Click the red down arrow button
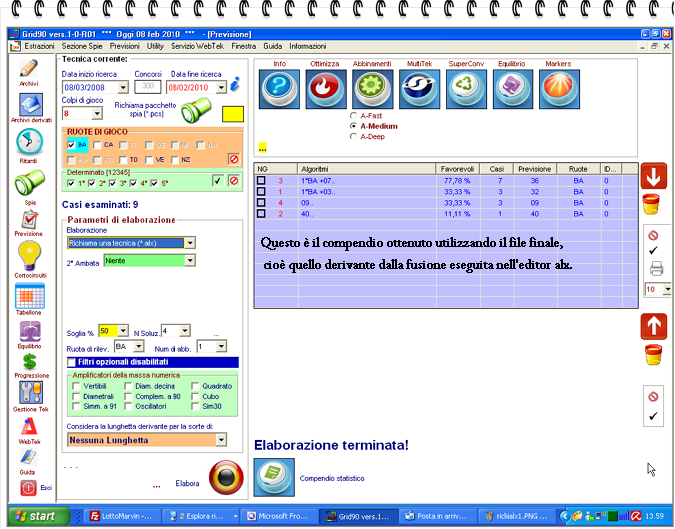This screenshot has width=675, height=529. pyautogui.click(x=654, y=175)
